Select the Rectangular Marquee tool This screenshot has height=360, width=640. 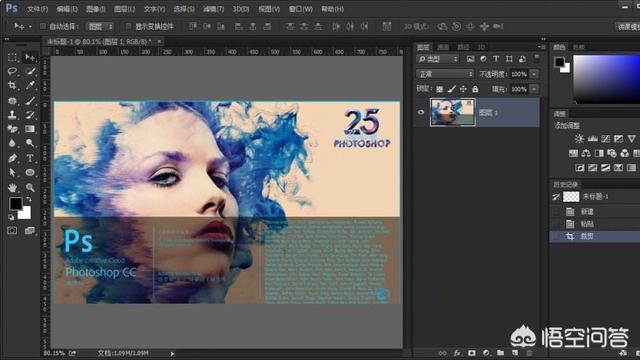(x=12, y=58)
